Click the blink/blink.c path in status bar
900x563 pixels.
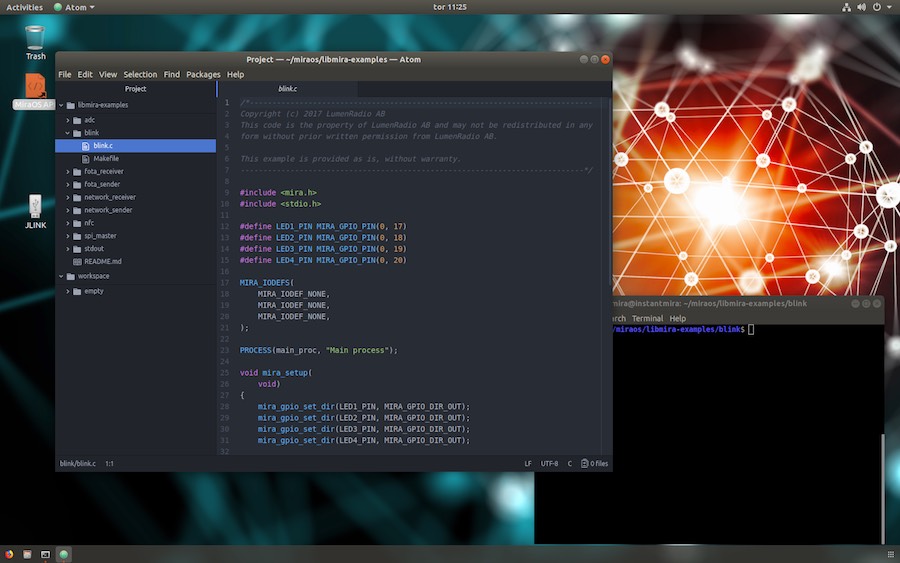[77, 464]
